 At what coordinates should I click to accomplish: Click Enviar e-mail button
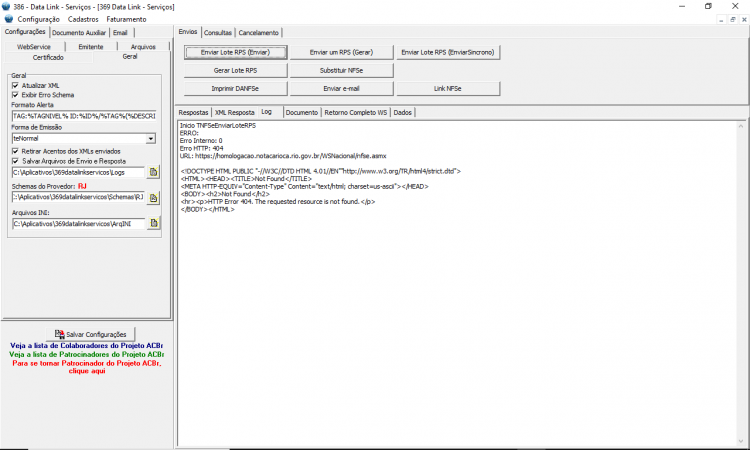coord(342,89)
